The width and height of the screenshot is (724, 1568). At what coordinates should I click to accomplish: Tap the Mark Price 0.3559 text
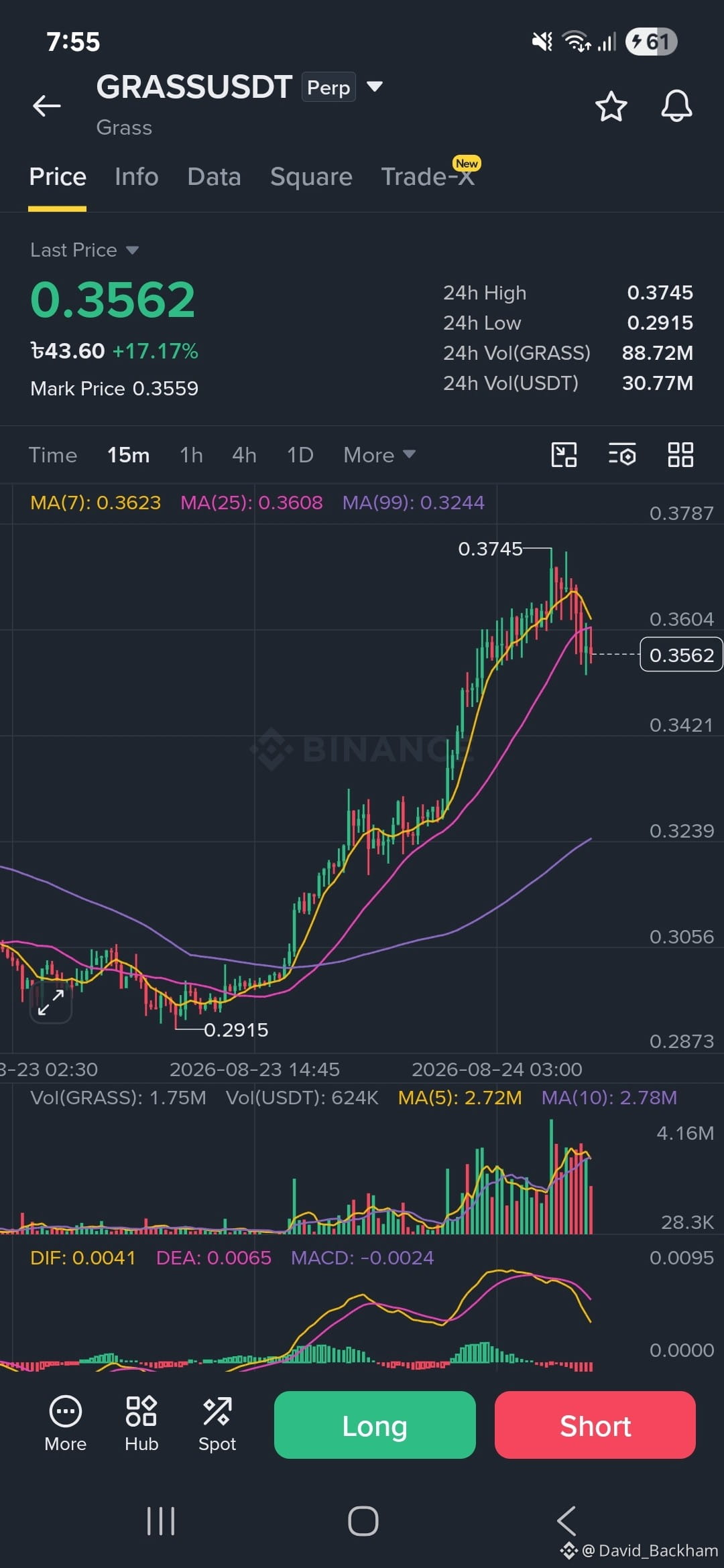click(x=115, y=389)
